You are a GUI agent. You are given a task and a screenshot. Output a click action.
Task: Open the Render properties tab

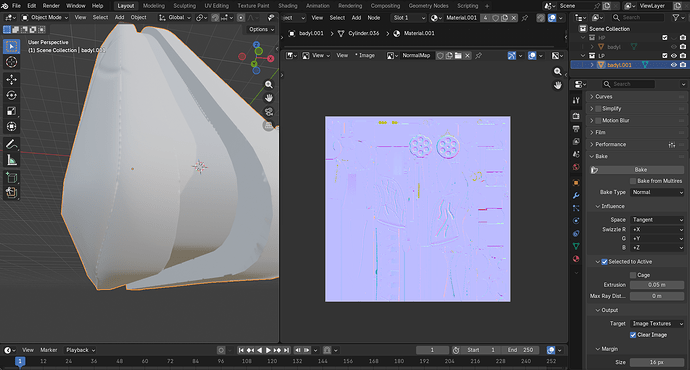(576, 116)
